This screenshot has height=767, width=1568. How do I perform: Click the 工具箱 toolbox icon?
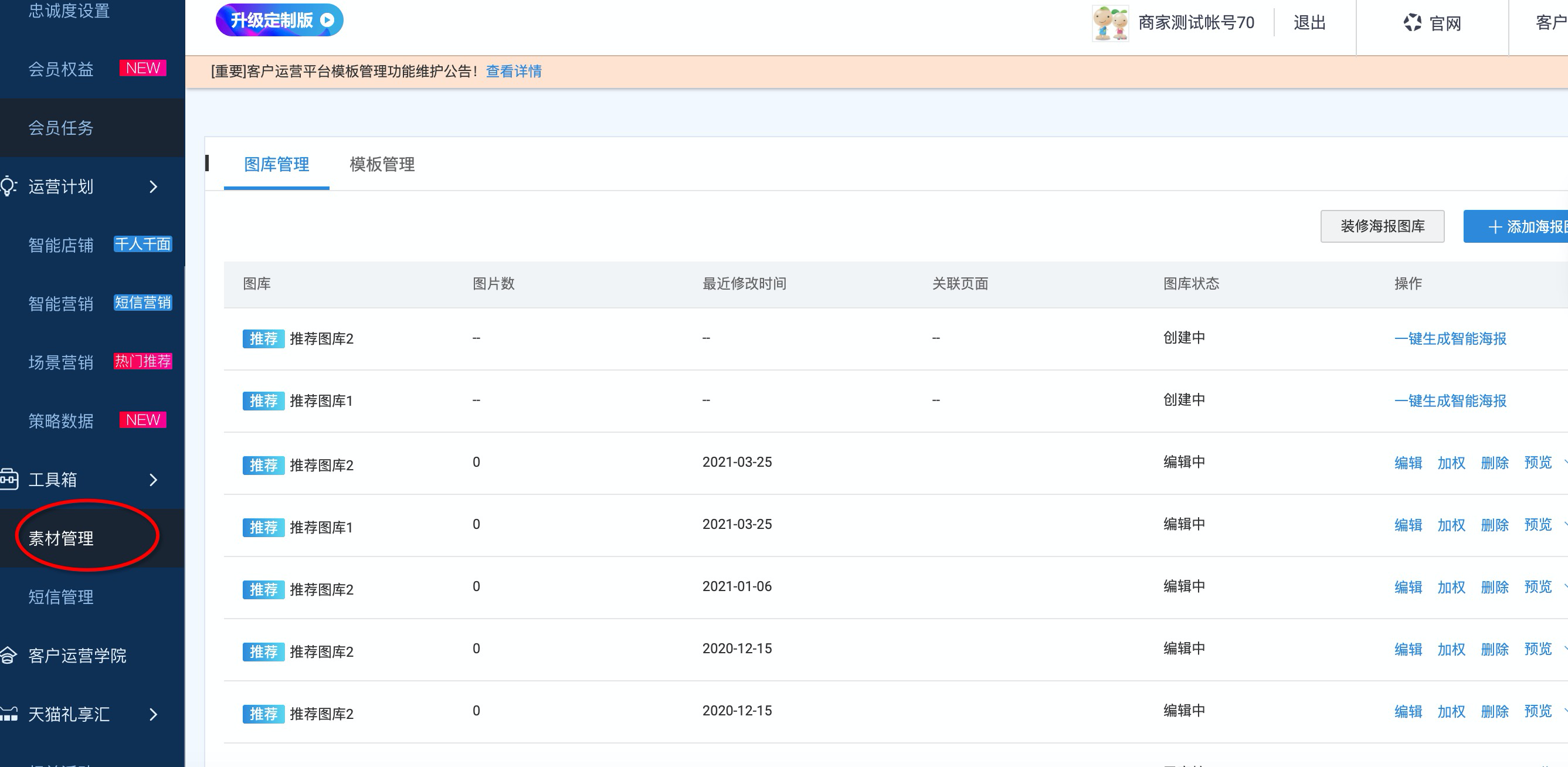[9, 479]
